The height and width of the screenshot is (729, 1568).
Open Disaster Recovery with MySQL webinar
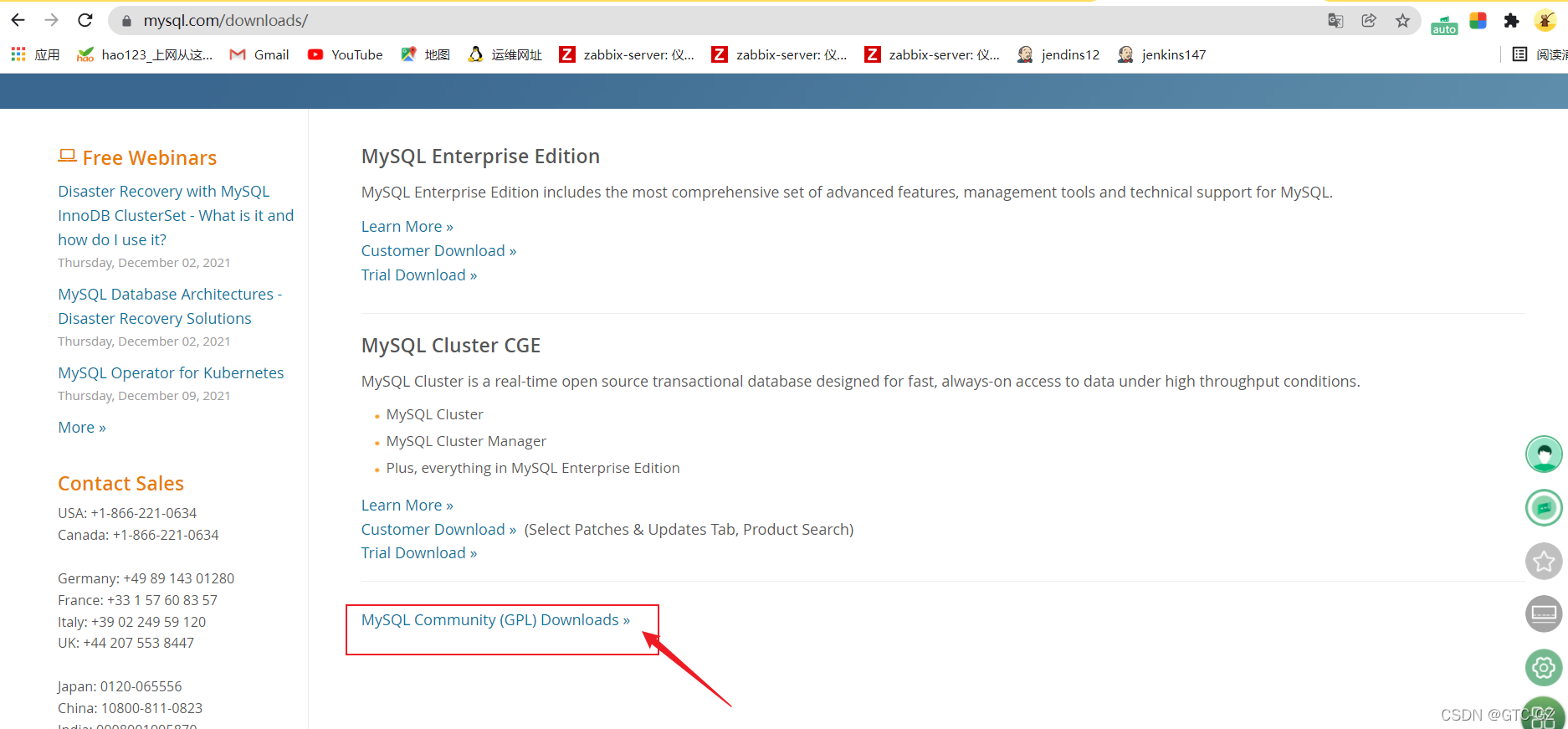(176, 215)
